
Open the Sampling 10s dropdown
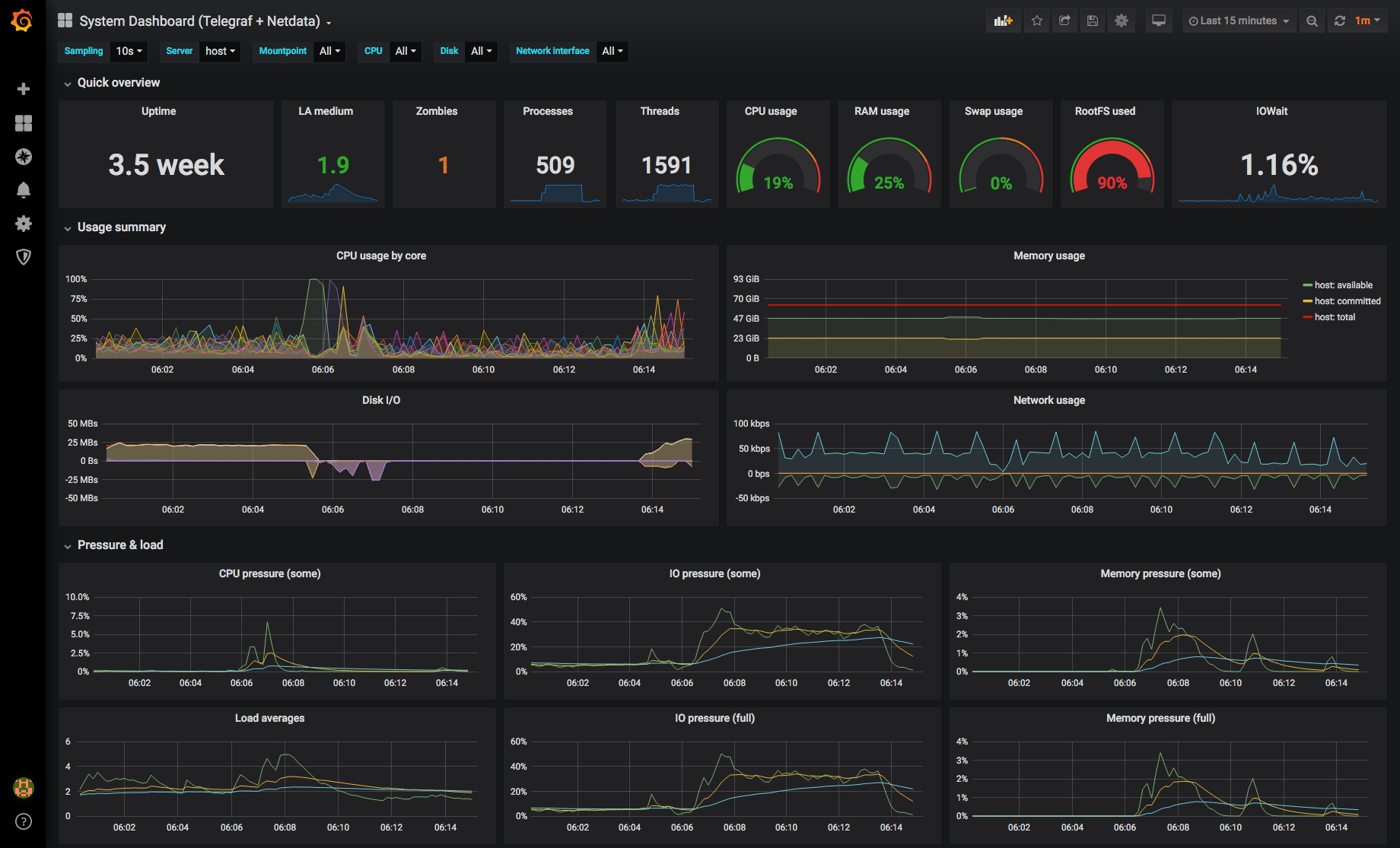tap(129, 51)
